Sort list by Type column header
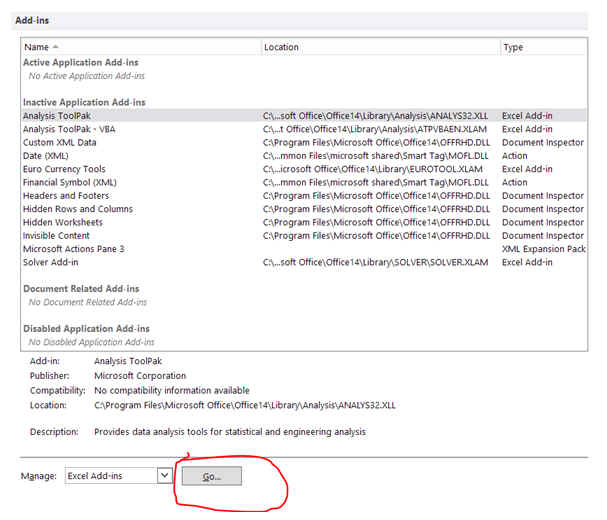The width and height of the screenshot is (607, 520). pos(513,47)
